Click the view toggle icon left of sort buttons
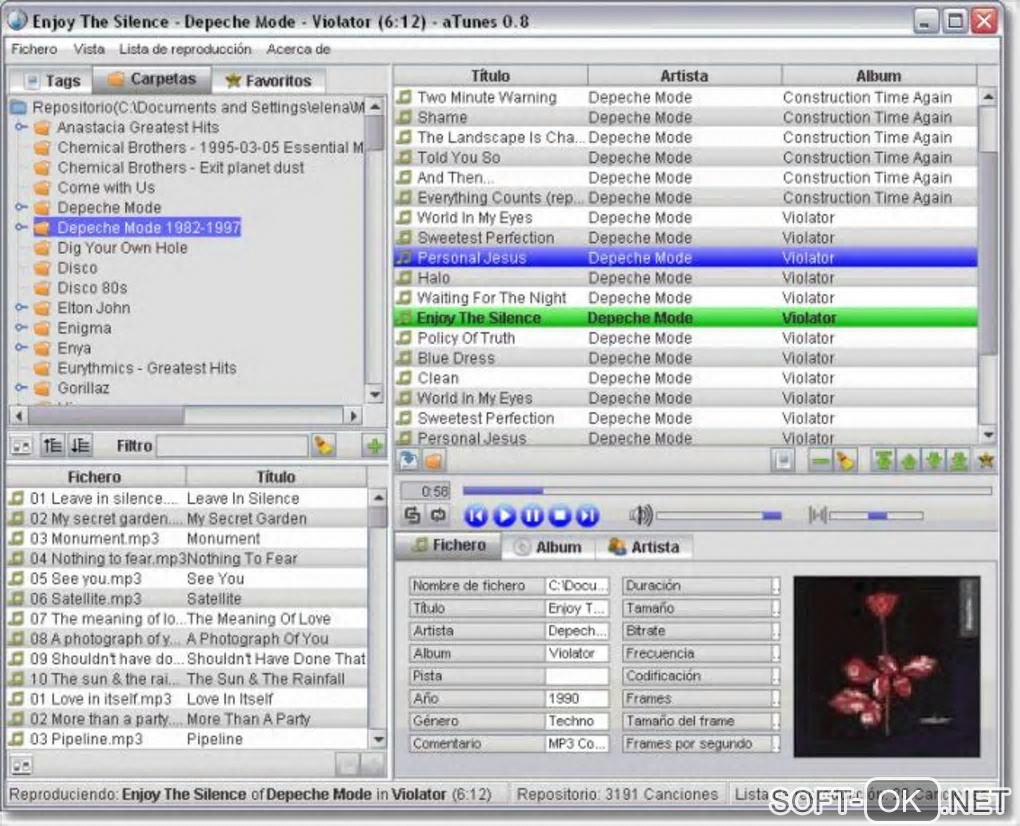The image size is (1020, 826). (x=22, y=446)
